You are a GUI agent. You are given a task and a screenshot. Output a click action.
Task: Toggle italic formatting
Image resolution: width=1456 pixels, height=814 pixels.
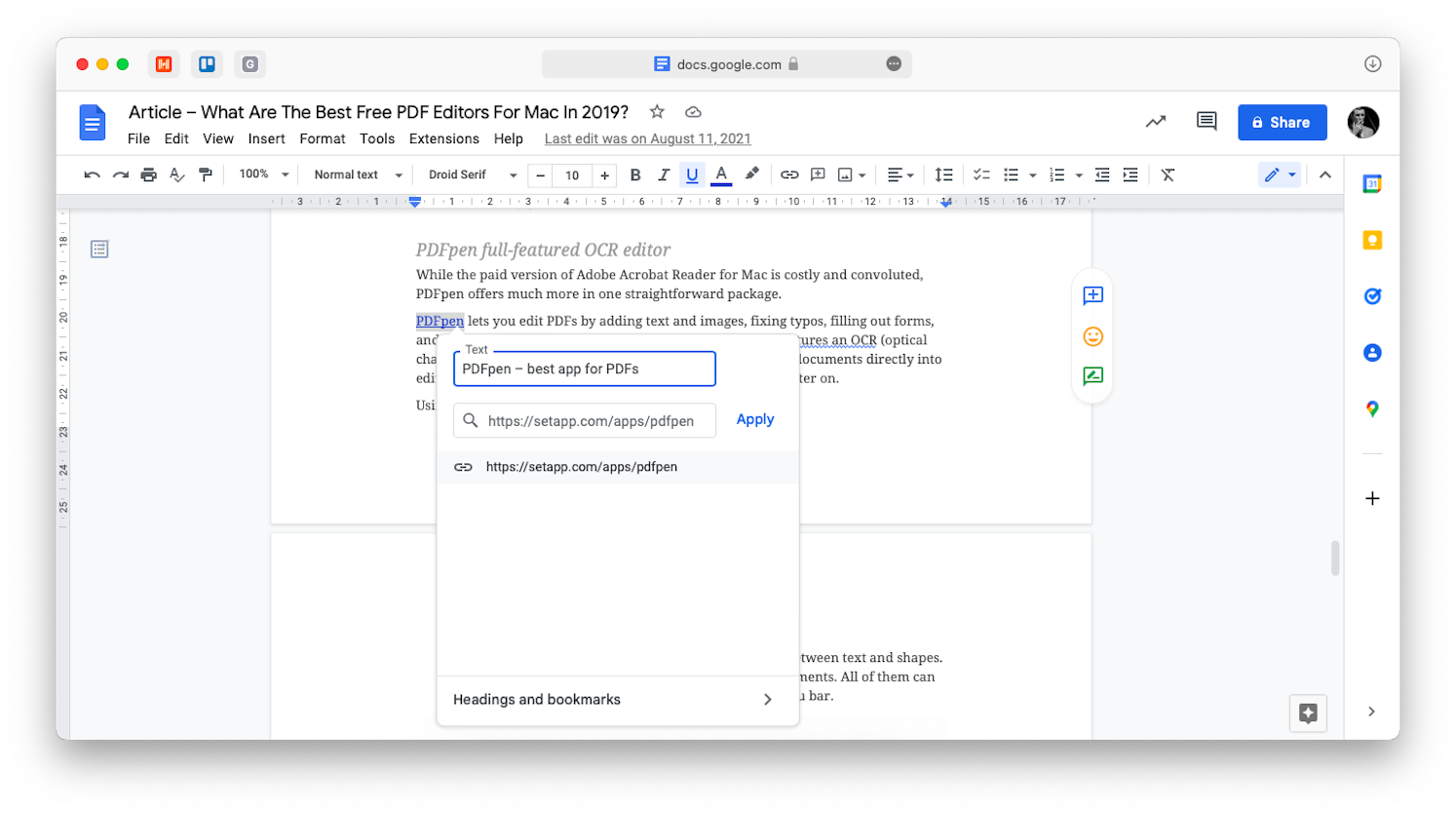[664, 175]
